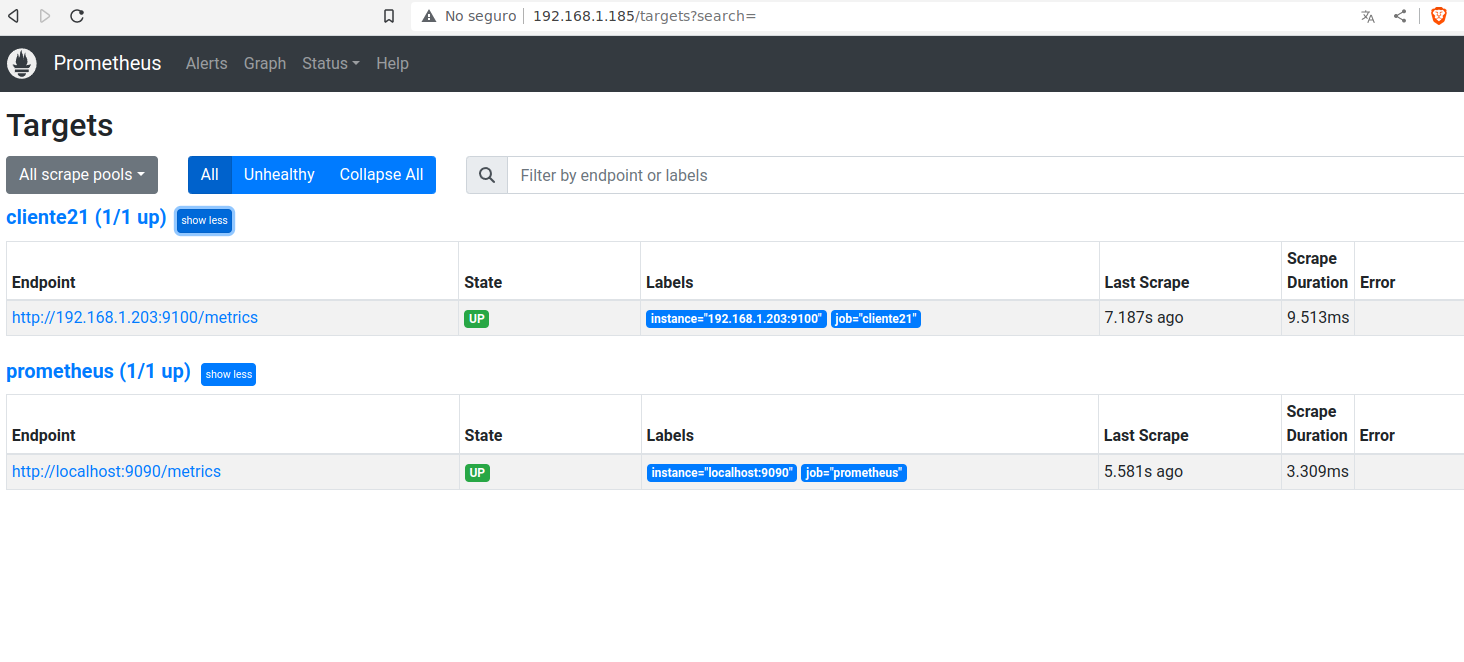Click the 'prometheus (1/1 up)' heading link
The image size is (1464, 662).
click(x=98, y=371)
